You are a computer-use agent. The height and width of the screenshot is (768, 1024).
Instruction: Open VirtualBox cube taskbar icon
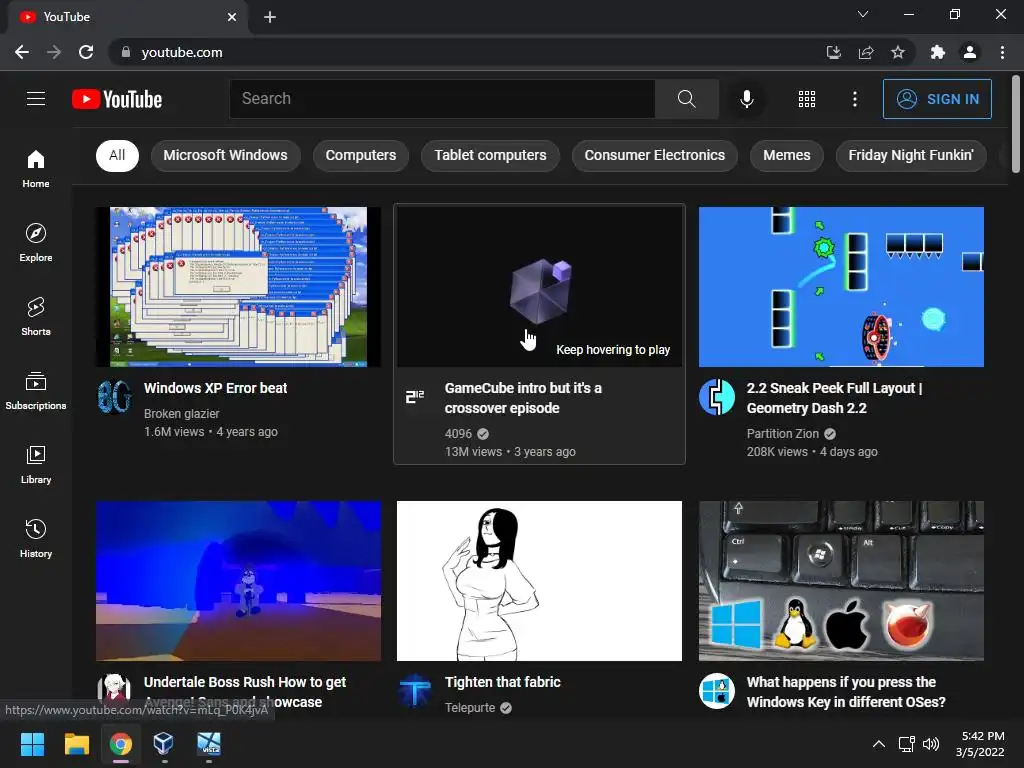164,744
